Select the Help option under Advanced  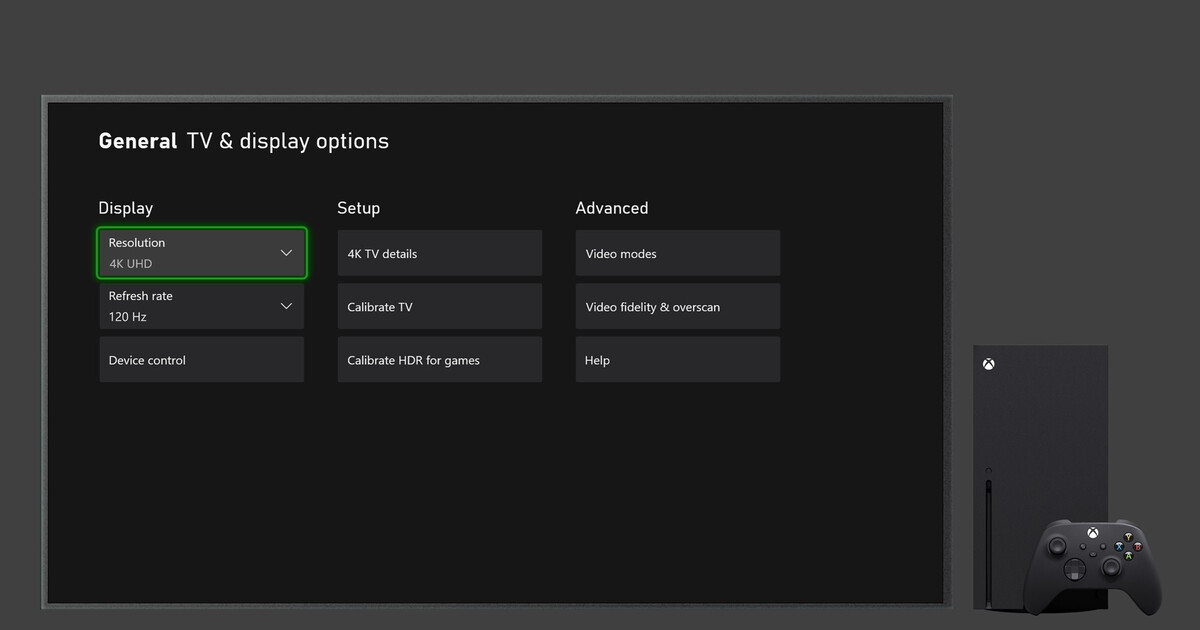678,359
